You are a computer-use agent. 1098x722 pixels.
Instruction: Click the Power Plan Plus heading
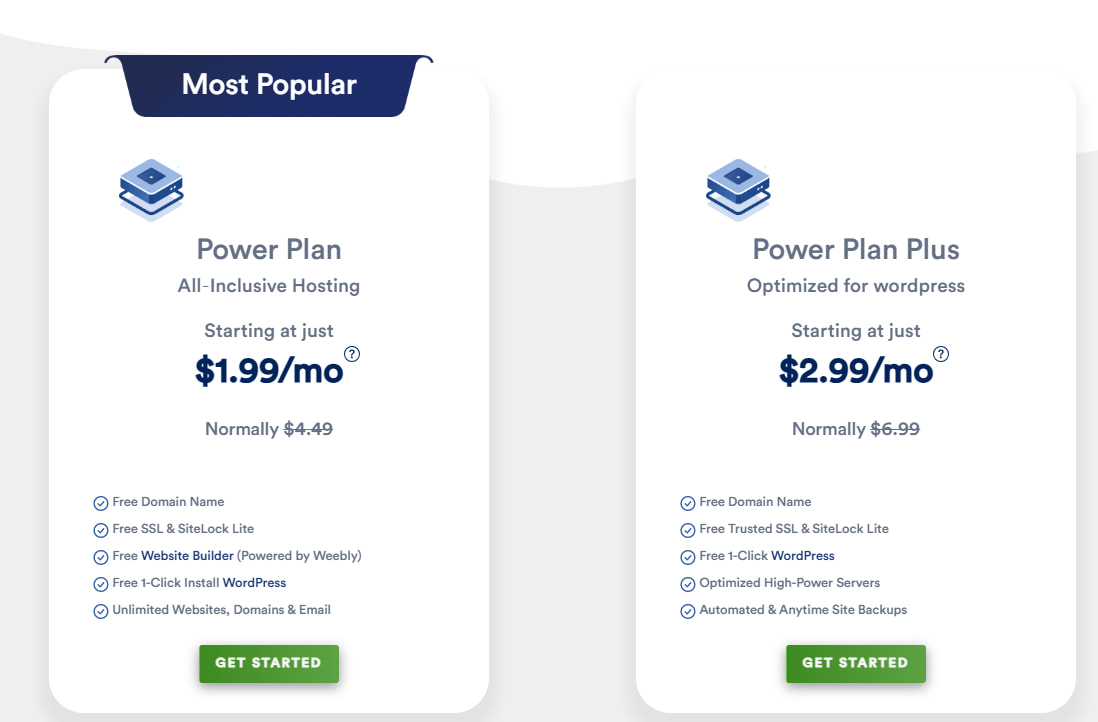(855, 249)
